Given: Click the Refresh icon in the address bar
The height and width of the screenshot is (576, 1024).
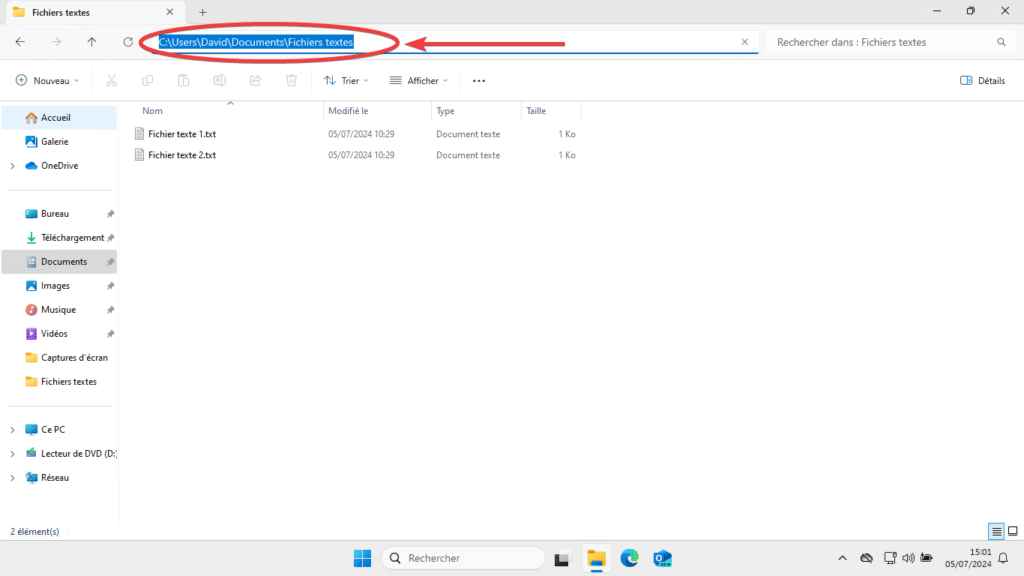Looking at the screenshot, I should pos(128,42).
